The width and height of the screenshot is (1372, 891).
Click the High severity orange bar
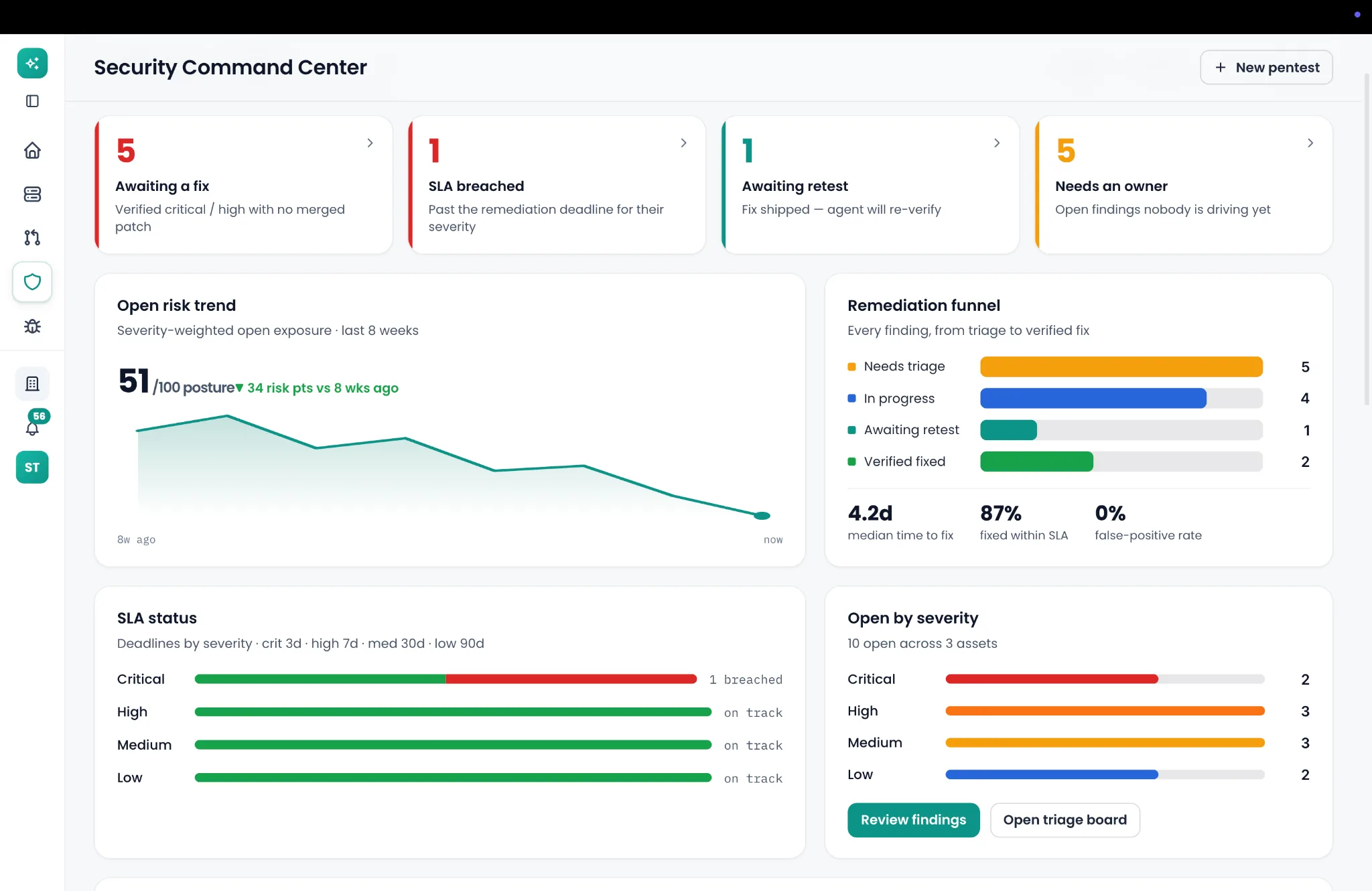pos(1105,711)
